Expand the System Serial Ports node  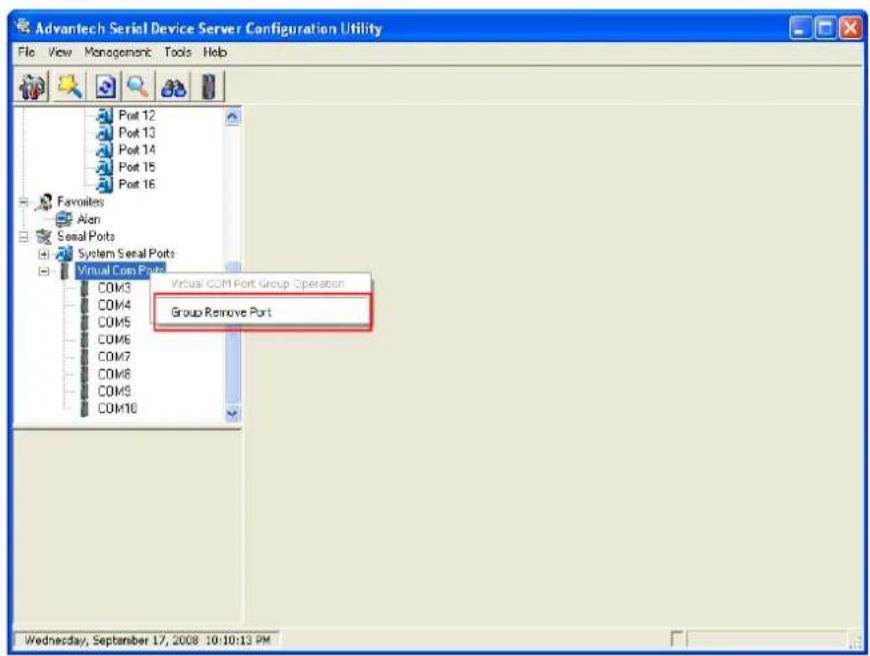point(44,254)
